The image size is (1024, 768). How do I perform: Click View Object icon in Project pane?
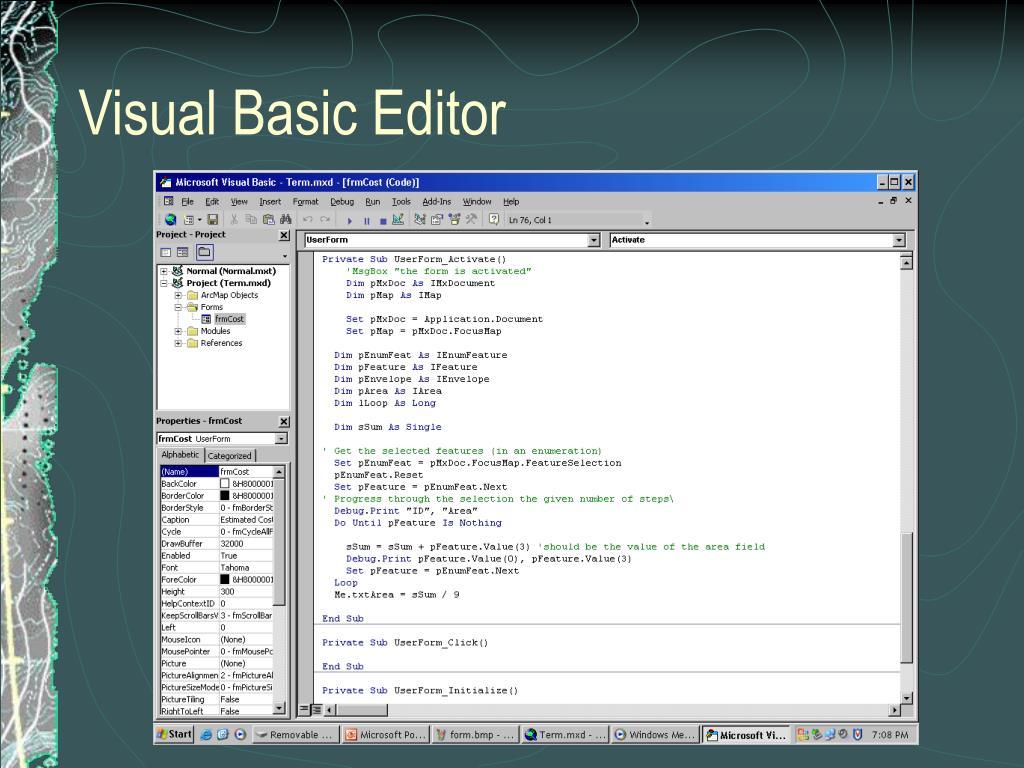point(182,252)
